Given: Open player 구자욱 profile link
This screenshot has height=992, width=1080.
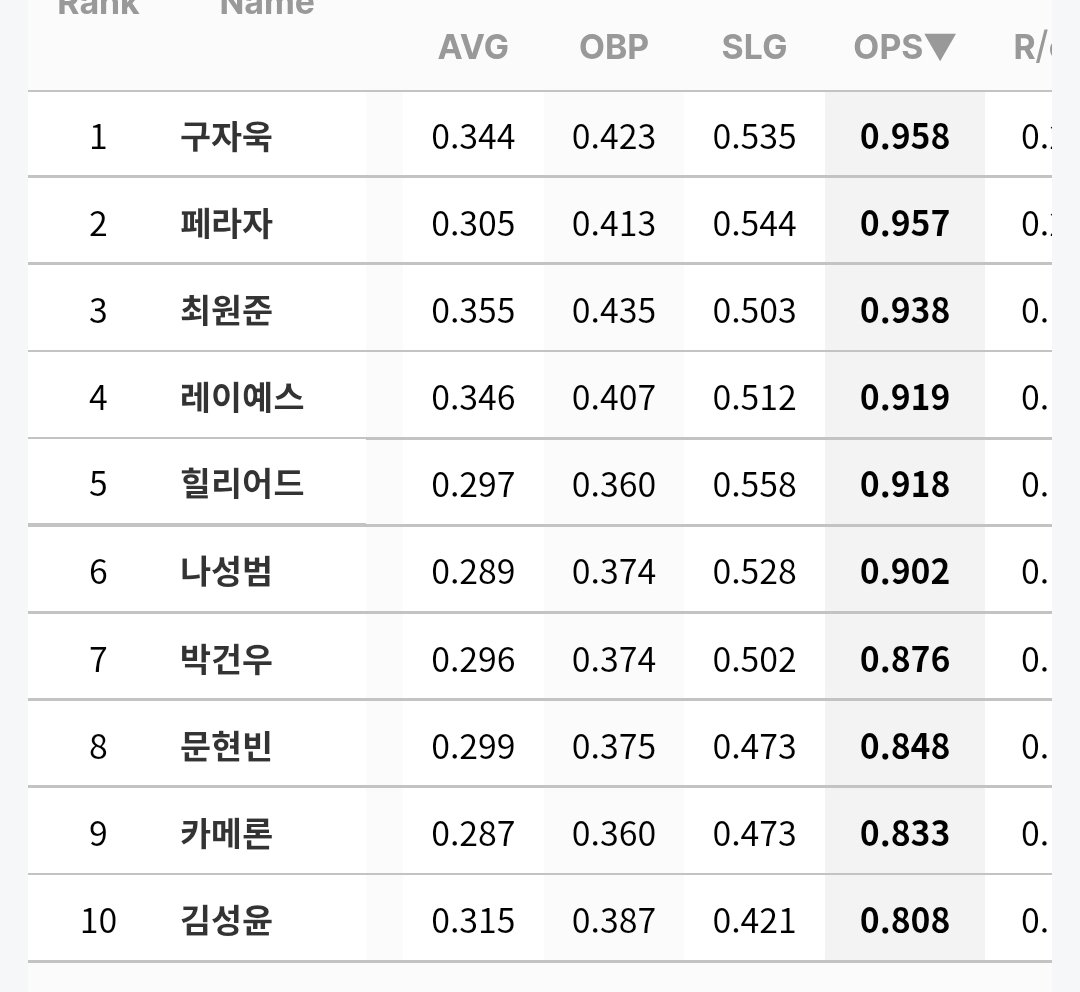Looking at the screenshot, I should [226, 136].
